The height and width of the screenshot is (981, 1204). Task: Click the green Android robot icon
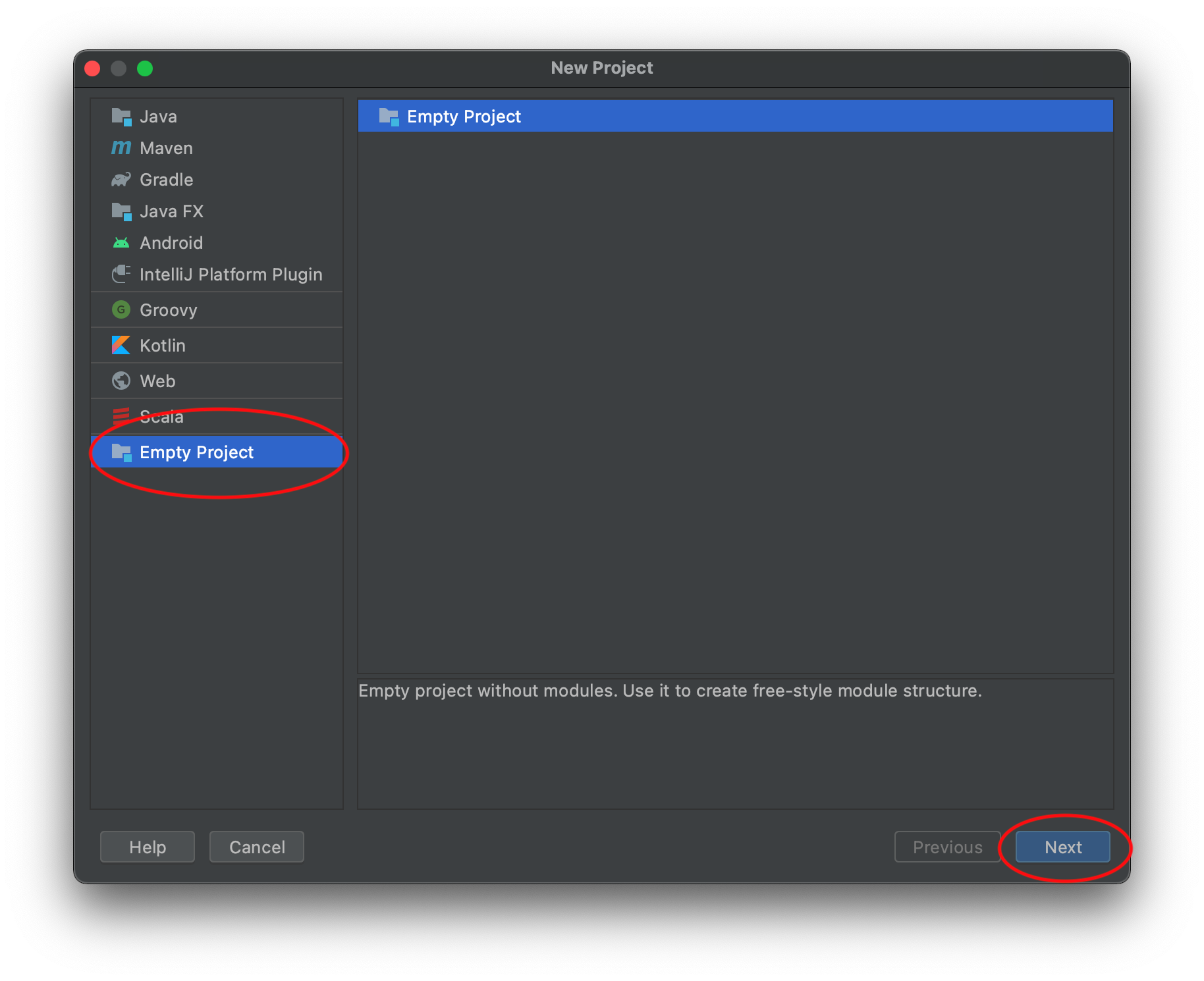click(121, 243)
